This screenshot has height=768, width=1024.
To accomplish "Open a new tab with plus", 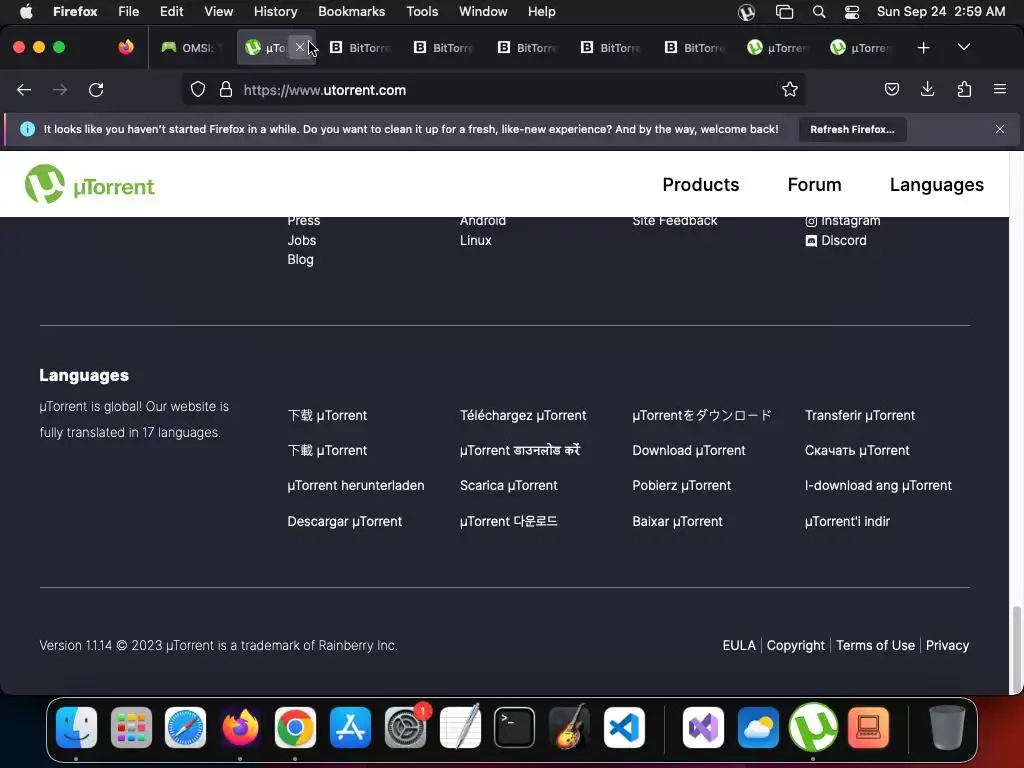I will (x=923, y=48).
